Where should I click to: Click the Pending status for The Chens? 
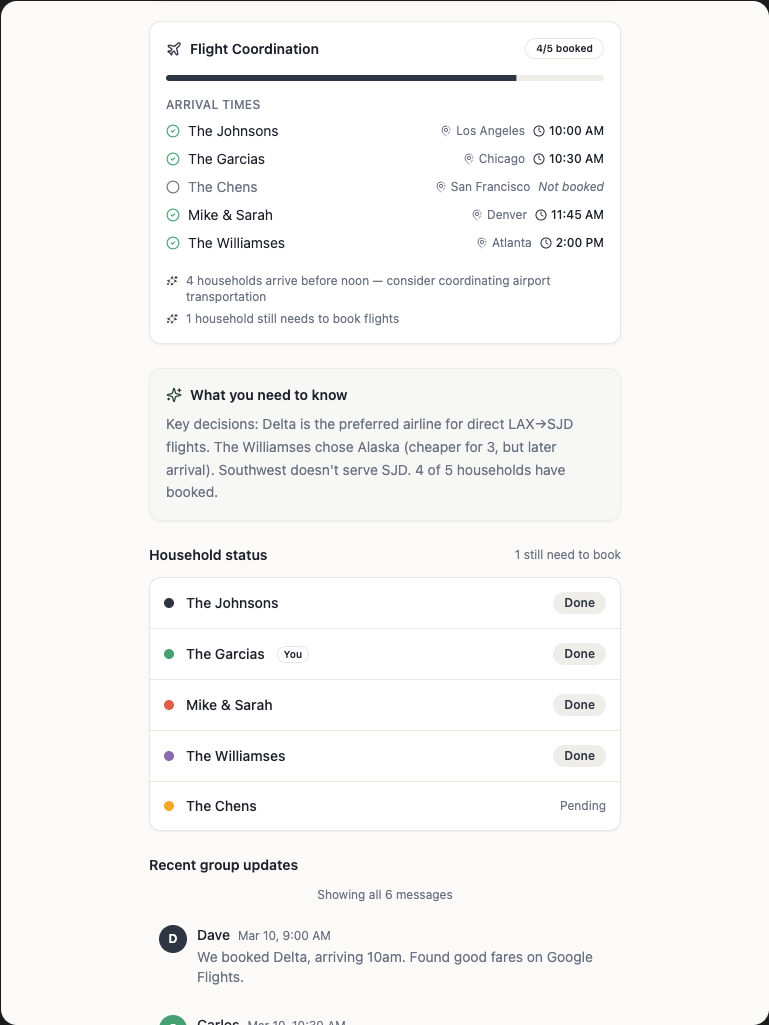click(582, 806)
